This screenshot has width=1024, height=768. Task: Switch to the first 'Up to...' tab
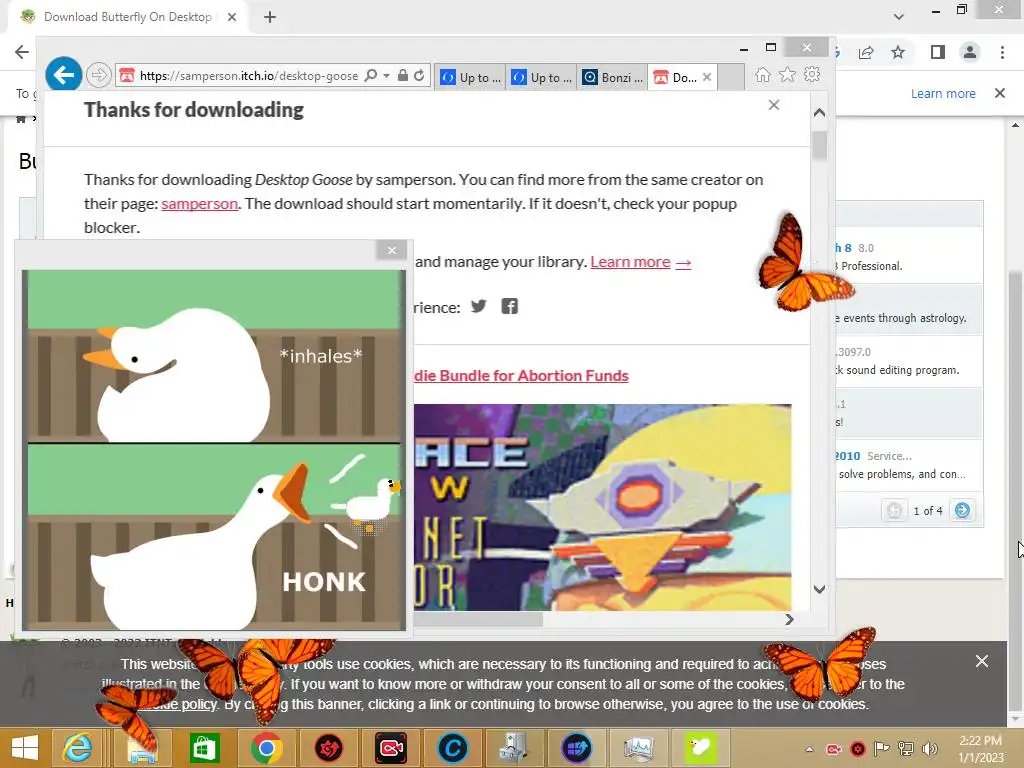pyautogui.click(x=470, y=77)
